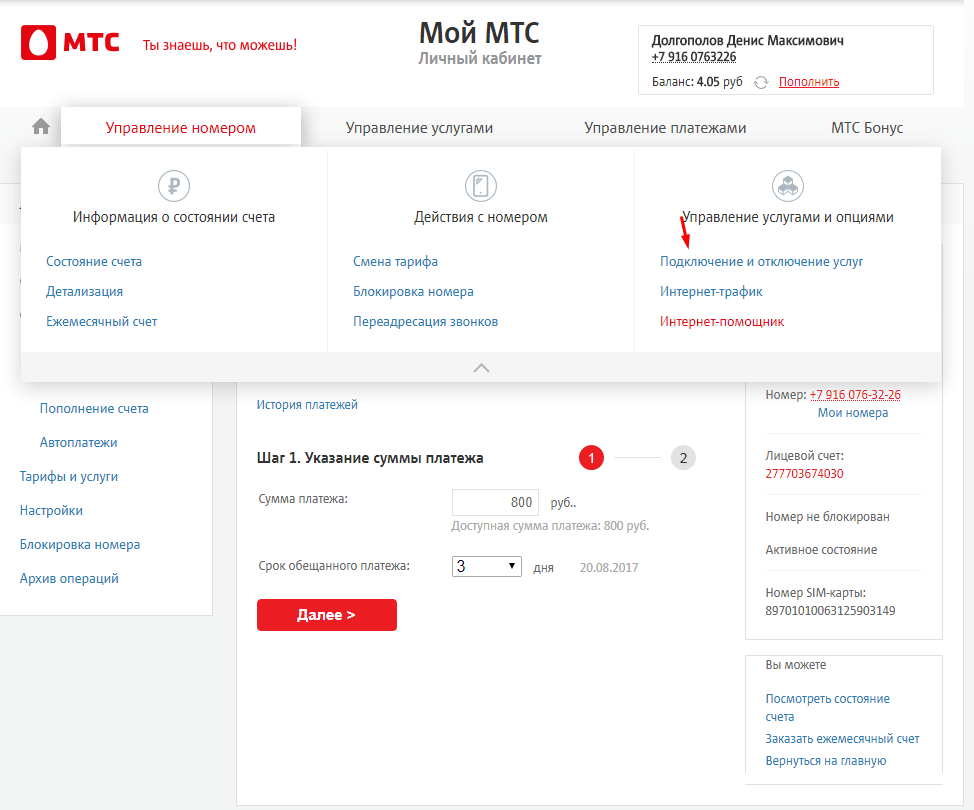Open Интернет-помощник link
Image resolution: width=974 pixels, height=810 pixels.
click(722, 321)
